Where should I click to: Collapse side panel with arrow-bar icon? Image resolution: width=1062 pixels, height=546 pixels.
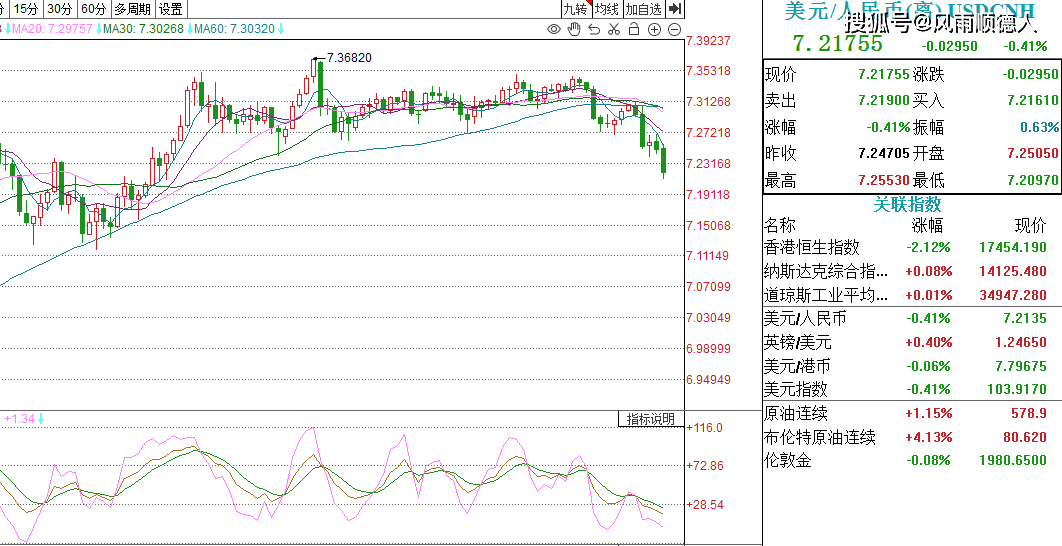tap(675, 9)
